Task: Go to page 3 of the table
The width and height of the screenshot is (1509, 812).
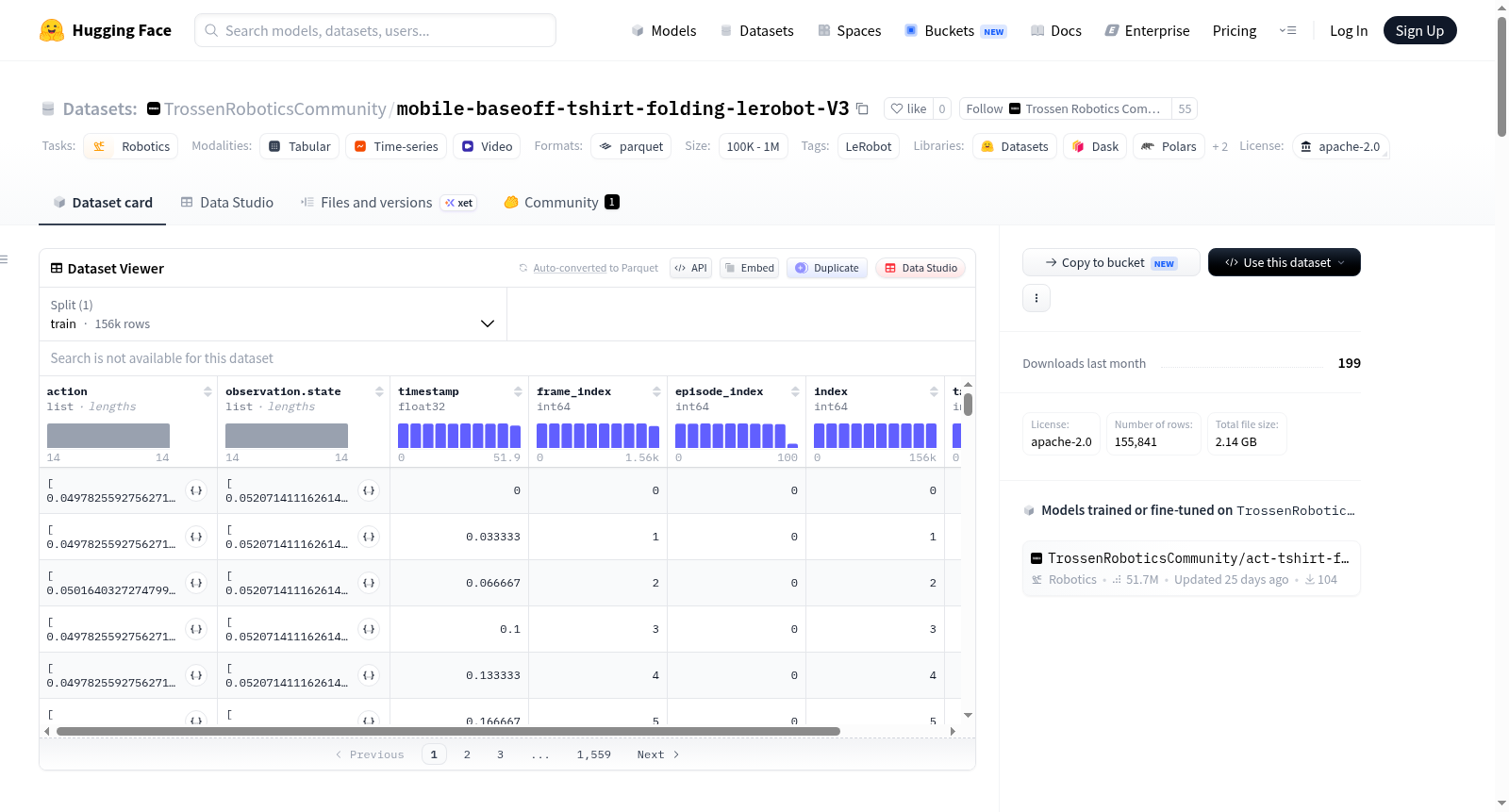Action: 500,754
